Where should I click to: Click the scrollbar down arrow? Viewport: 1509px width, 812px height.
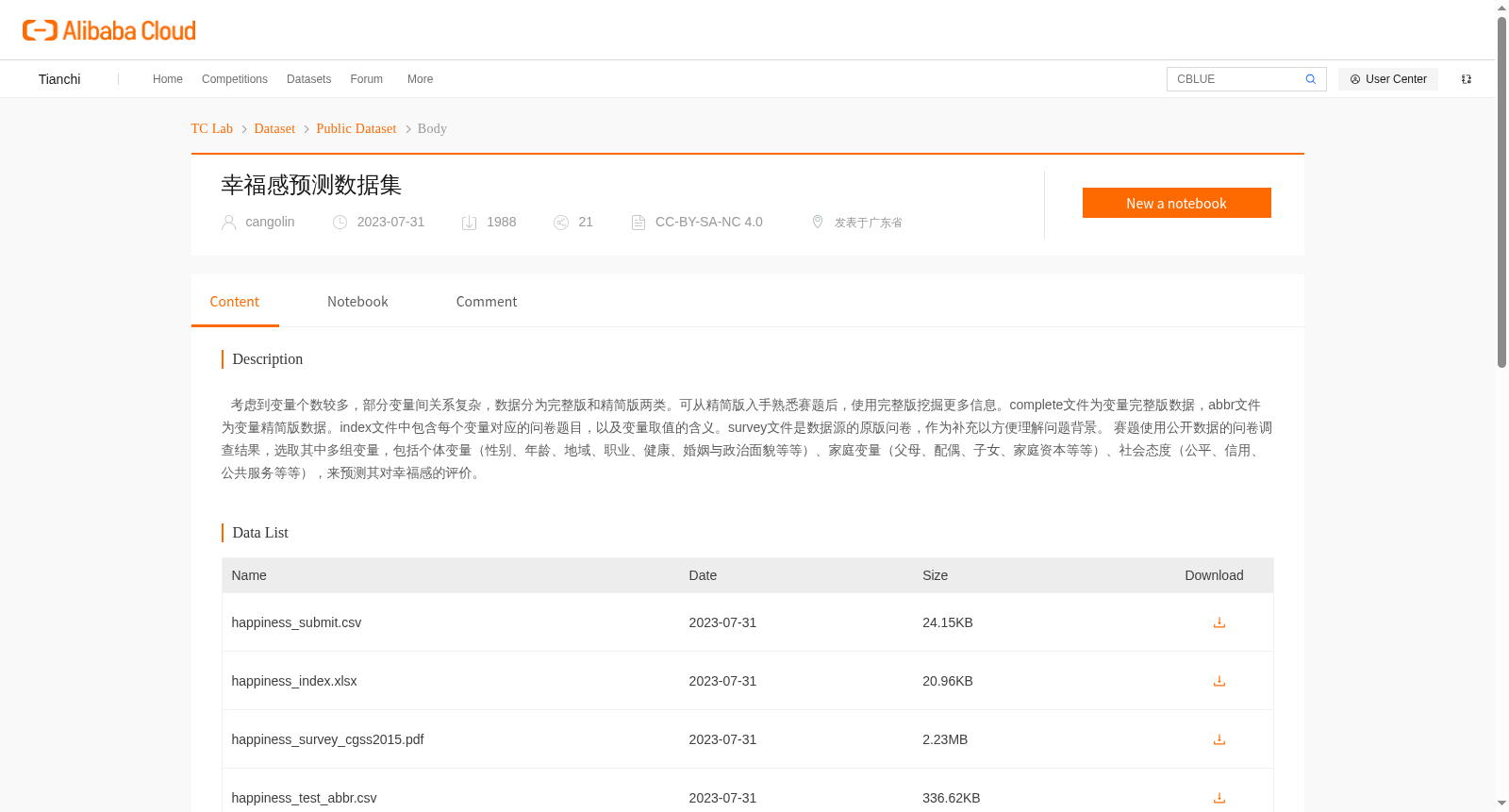pyautogui.click(x=1501, y=803)
